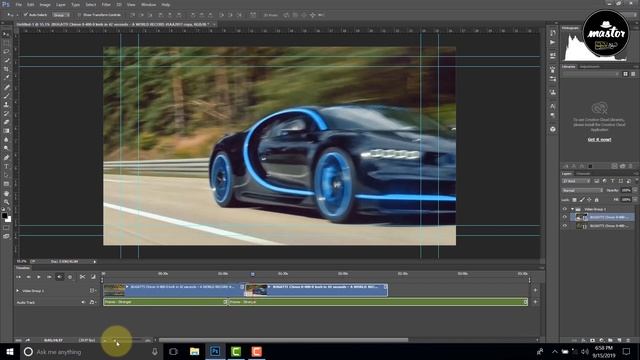Select the Clone Stamp tool
This screenshot has height=360, width=640.
6,104
